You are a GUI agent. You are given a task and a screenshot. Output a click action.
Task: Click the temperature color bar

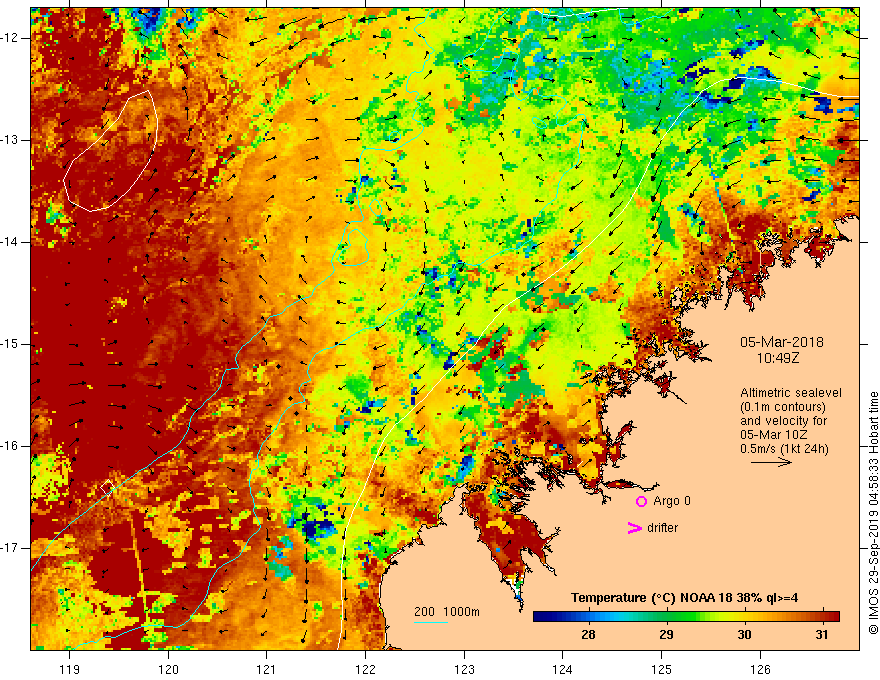pos(686,617)
